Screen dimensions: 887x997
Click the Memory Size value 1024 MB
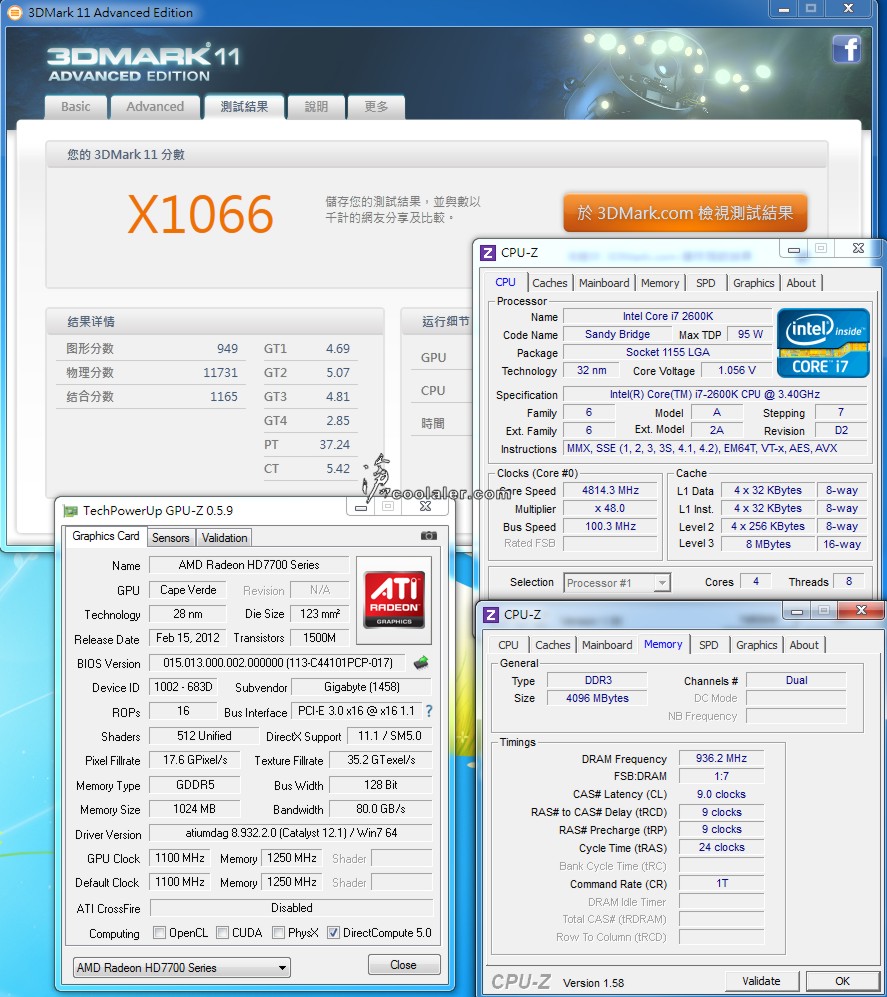tap(195, 809)
